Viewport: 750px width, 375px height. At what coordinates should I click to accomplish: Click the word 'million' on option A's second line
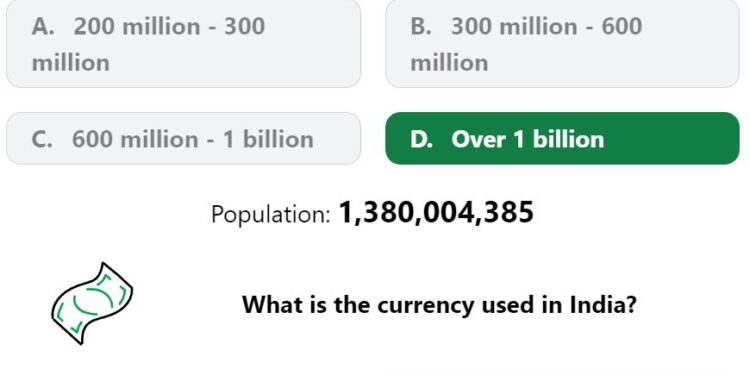[x=70, y=63]
